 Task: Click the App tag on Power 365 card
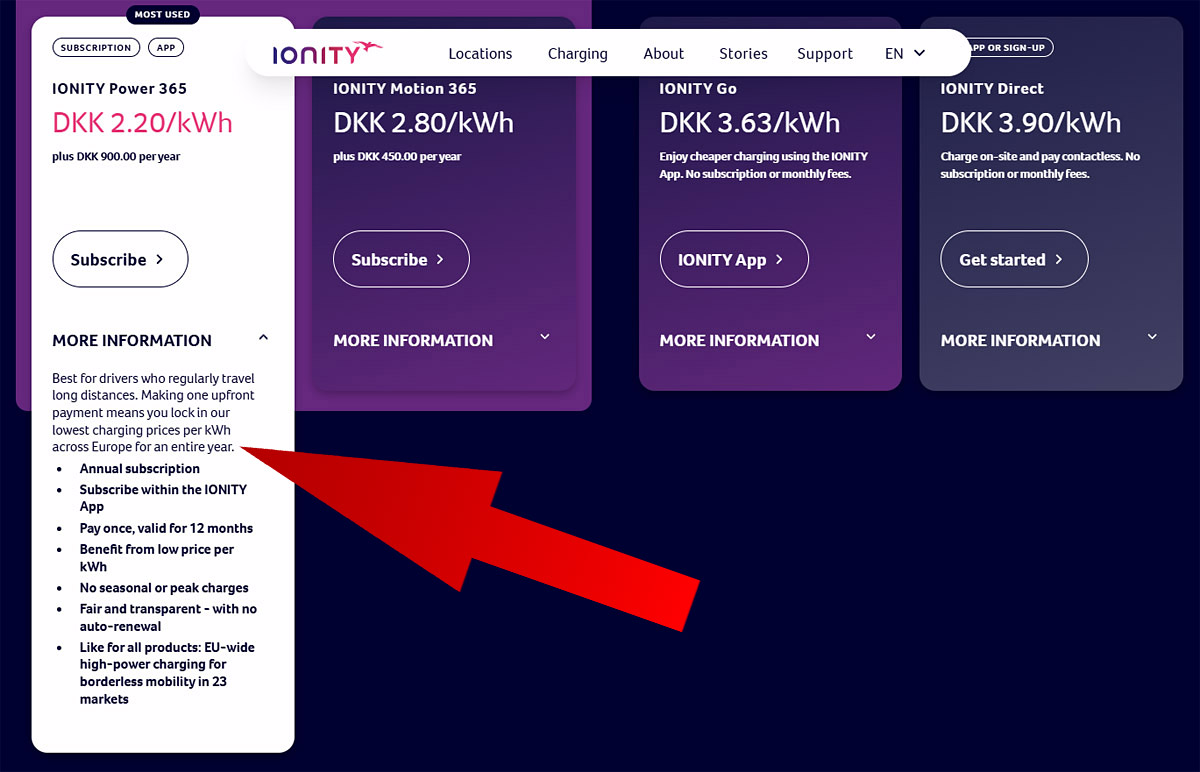coord(166,47)
